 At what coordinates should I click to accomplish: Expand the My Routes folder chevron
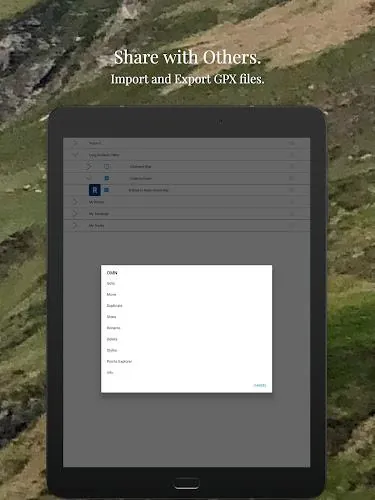(75, 202)
